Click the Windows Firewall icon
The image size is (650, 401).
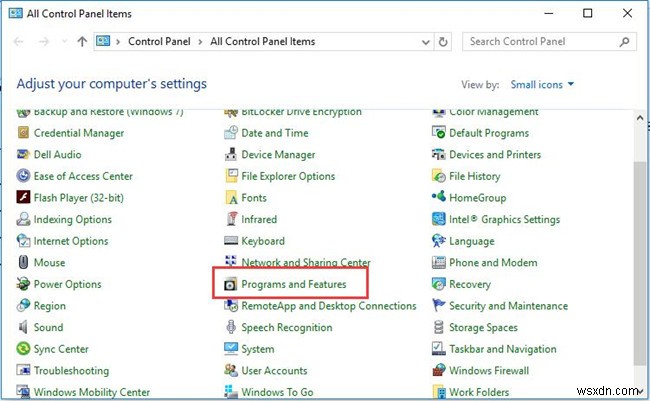coord(439,370)
